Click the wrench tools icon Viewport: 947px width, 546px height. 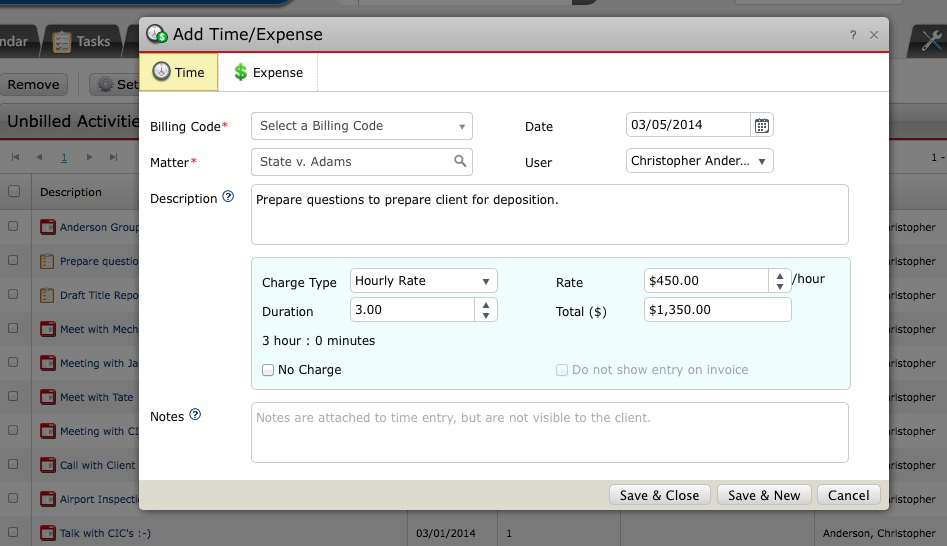(x=931, y=41)
